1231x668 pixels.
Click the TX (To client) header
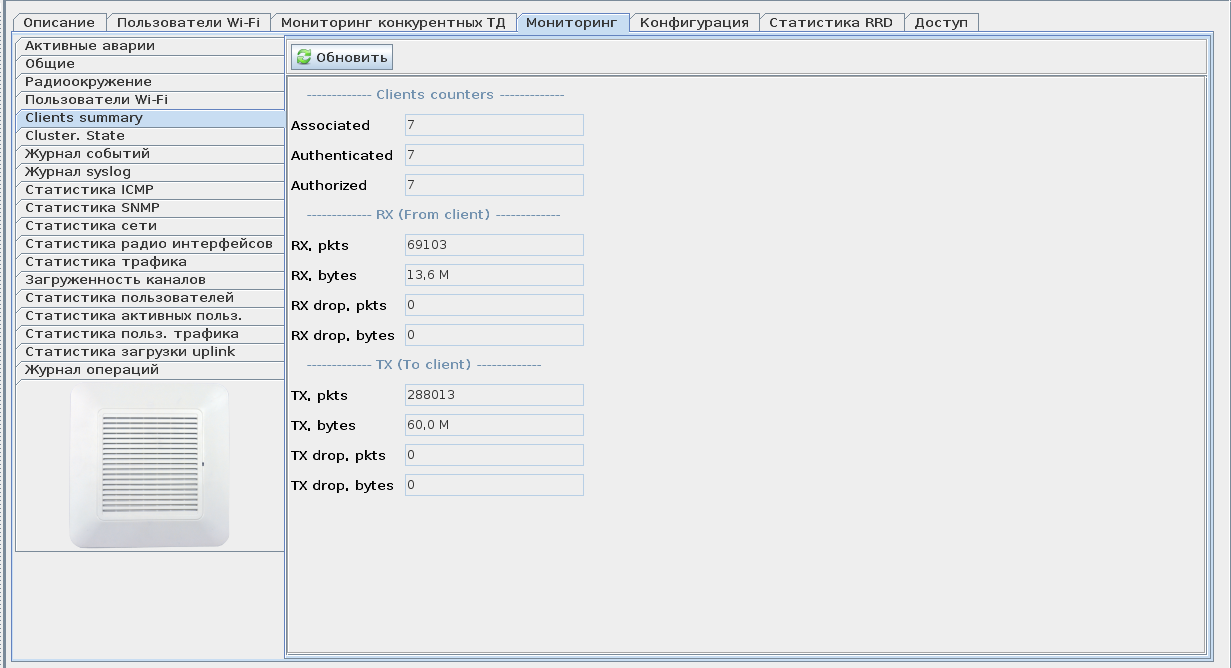point(423,365)
